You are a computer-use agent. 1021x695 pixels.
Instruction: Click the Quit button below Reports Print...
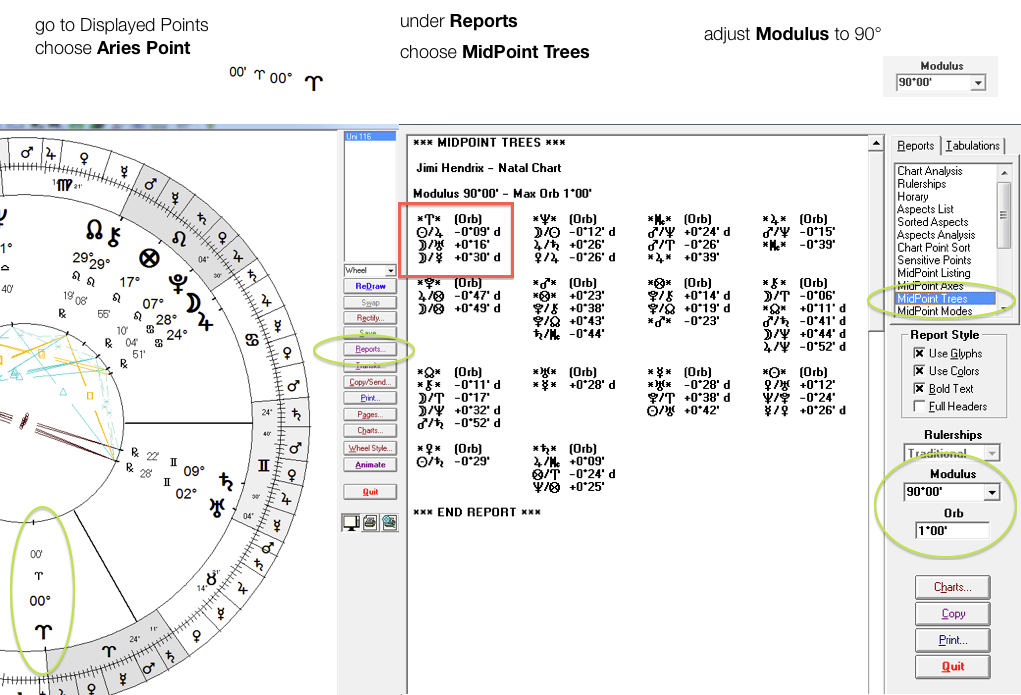click(x=953, y=666)
